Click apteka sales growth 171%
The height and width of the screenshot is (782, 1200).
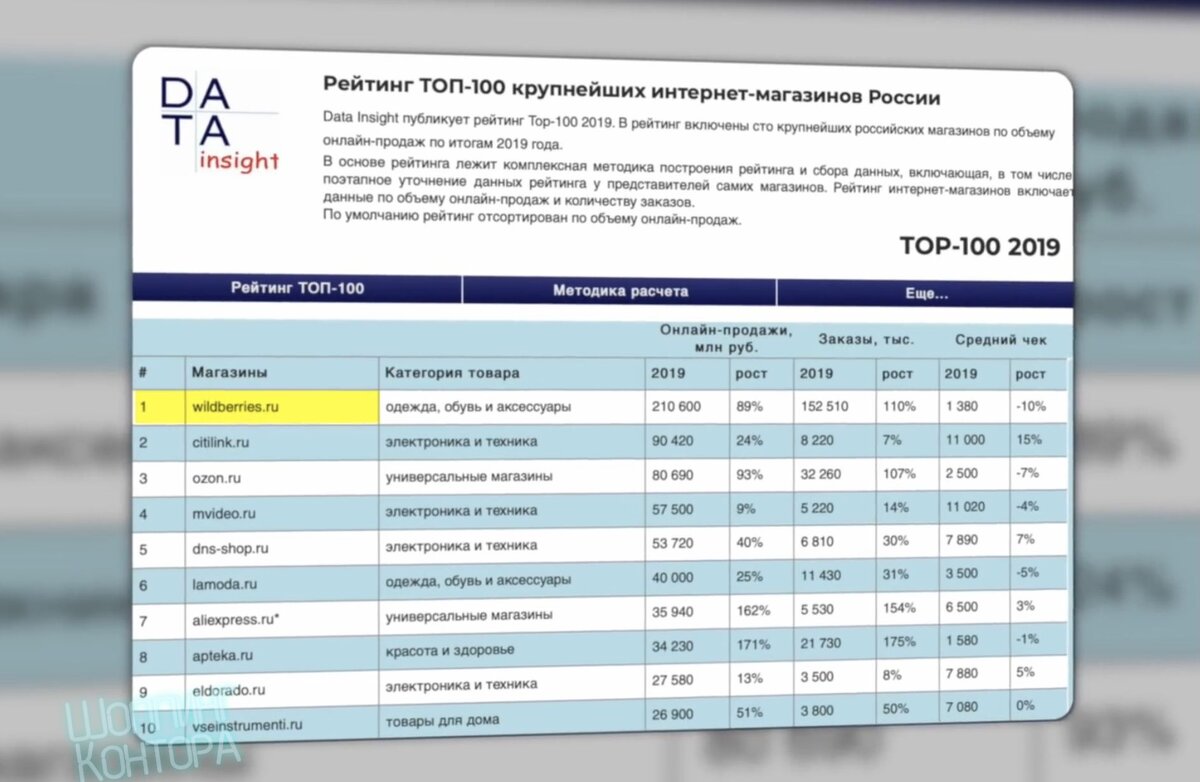[x=754, y=644]
